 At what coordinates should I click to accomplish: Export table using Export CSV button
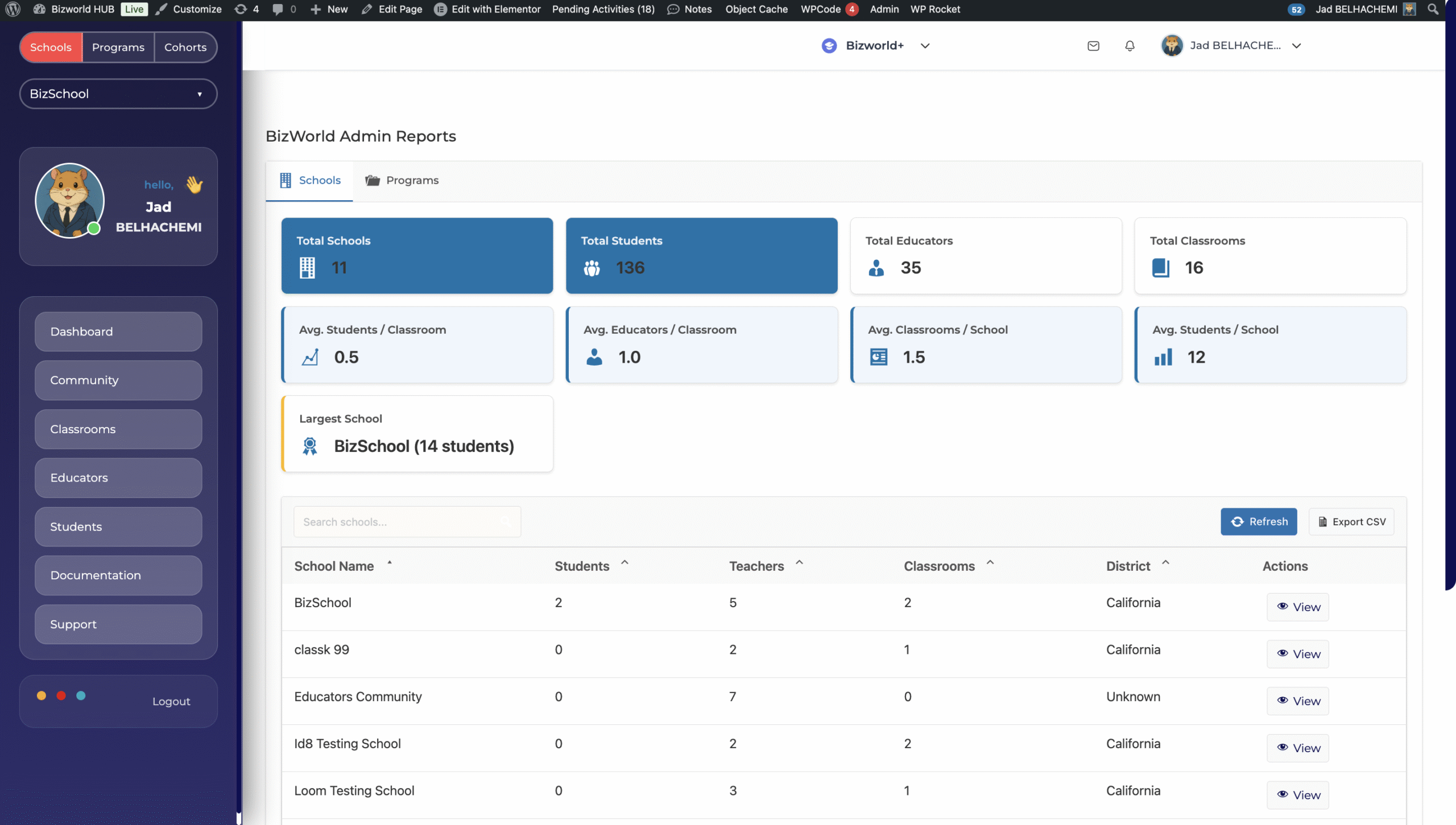(x=1351, y=521)
